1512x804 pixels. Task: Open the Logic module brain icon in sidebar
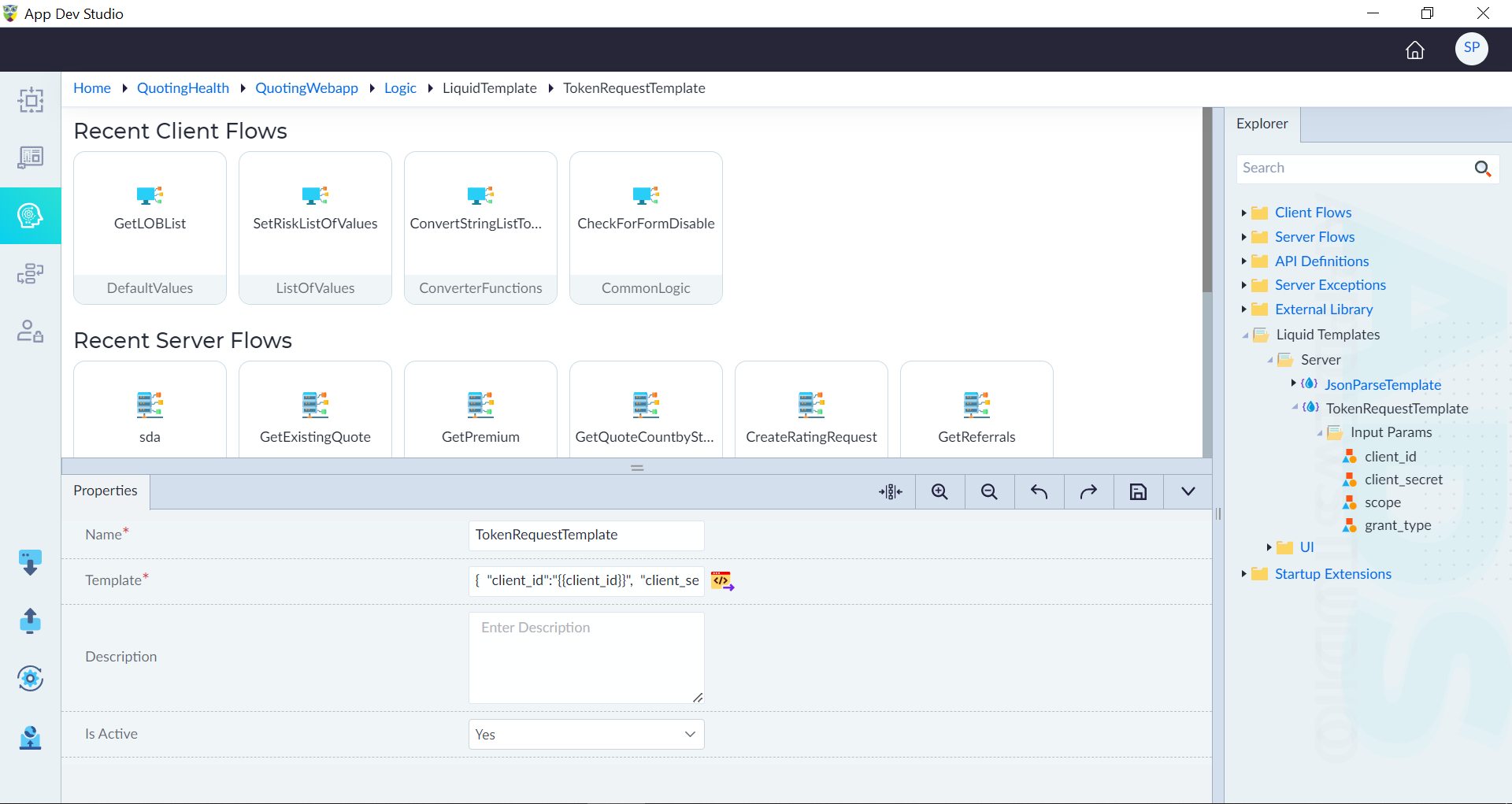tap(30, 215)
